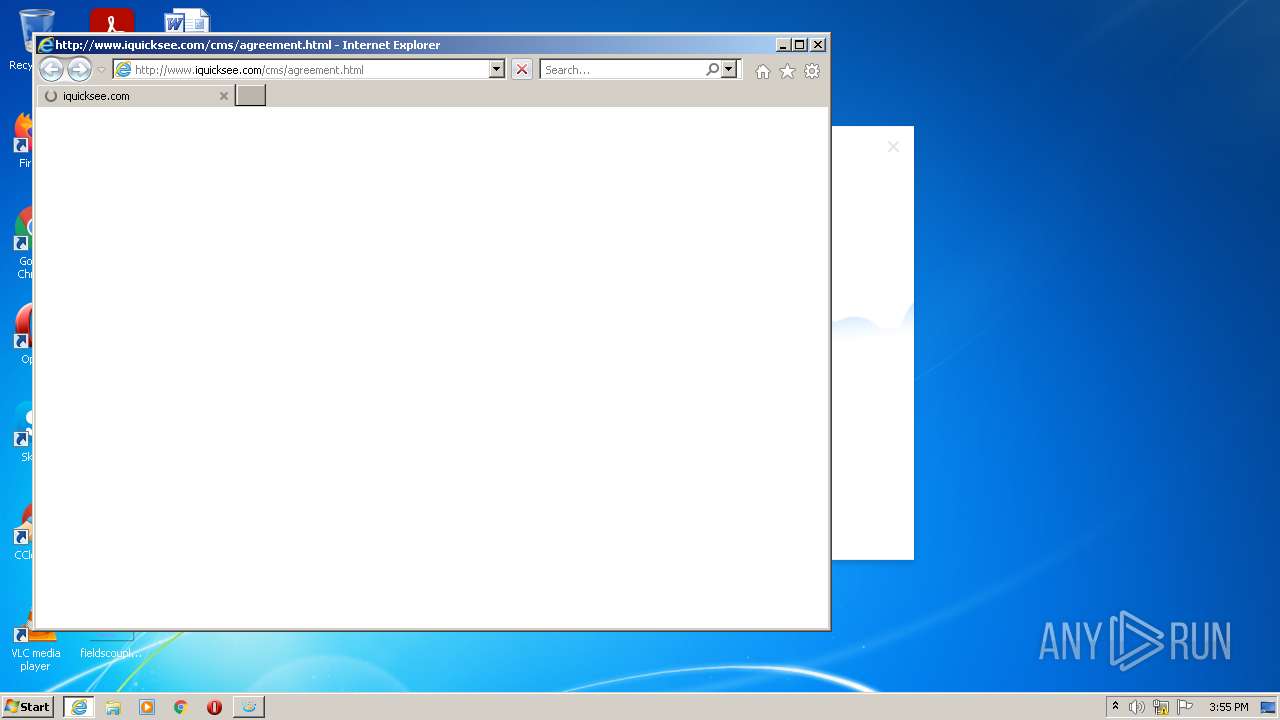1280x720 pixels.
Task: Click the Show Desktop tray button
Action: pyautogui.click(x=1269, y=707)
